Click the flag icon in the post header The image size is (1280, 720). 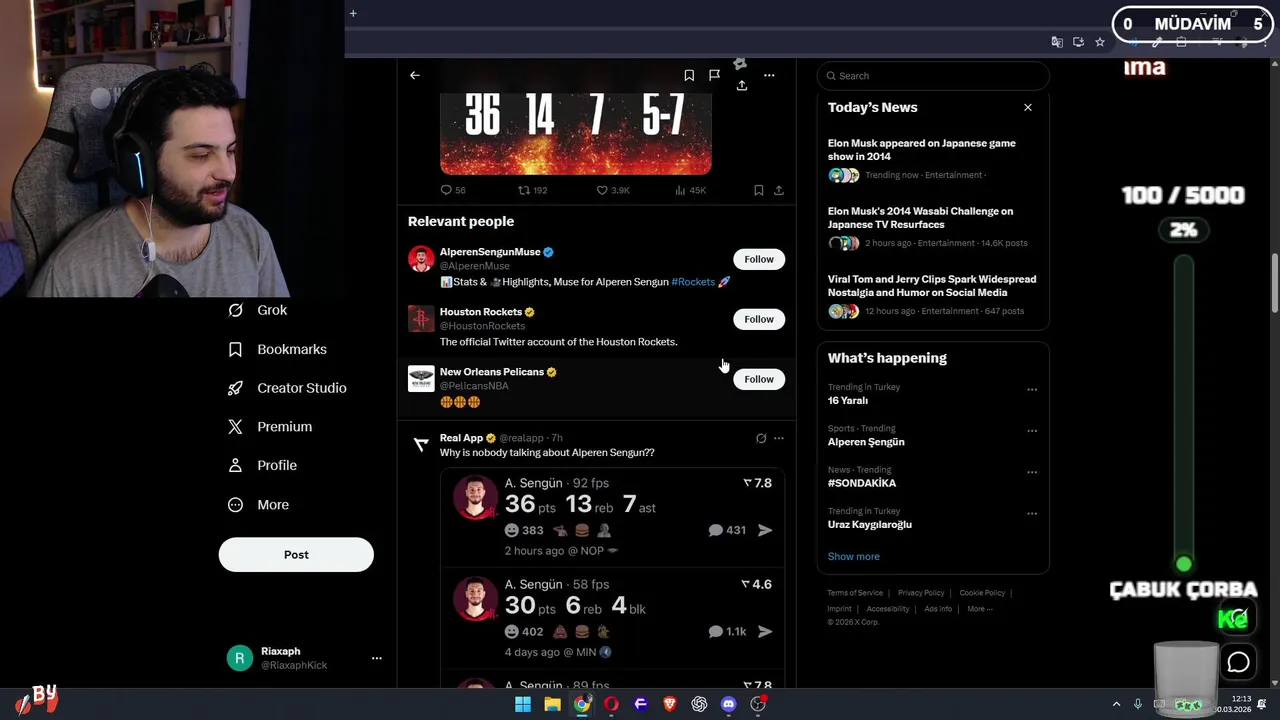(714, 75)
